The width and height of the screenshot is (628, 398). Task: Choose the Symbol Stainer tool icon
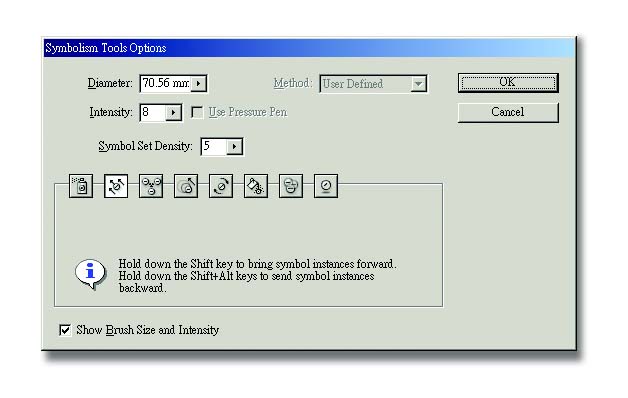pyautogui.click(x=256, y=186)
